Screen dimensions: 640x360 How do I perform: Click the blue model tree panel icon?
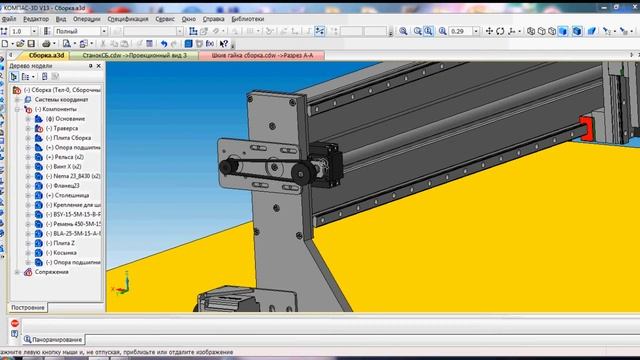(188, 43)
